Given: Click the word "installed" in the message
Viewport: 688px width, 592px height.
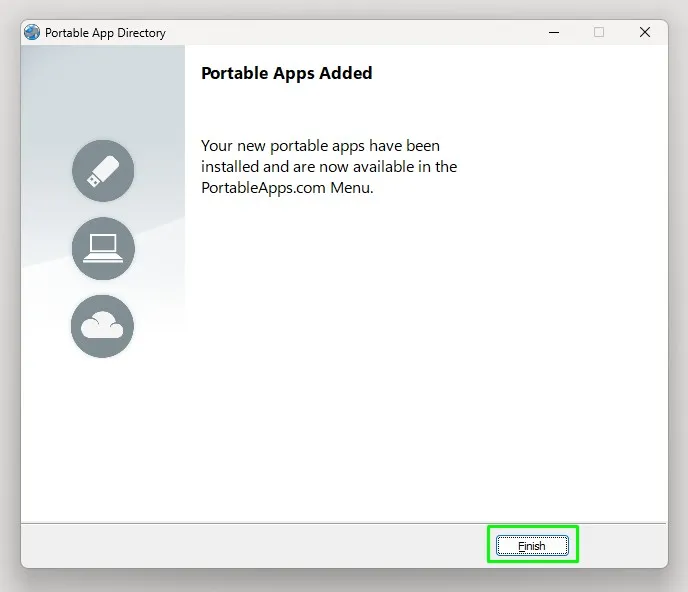Looking at the screenshot, I should coord(230,167).
